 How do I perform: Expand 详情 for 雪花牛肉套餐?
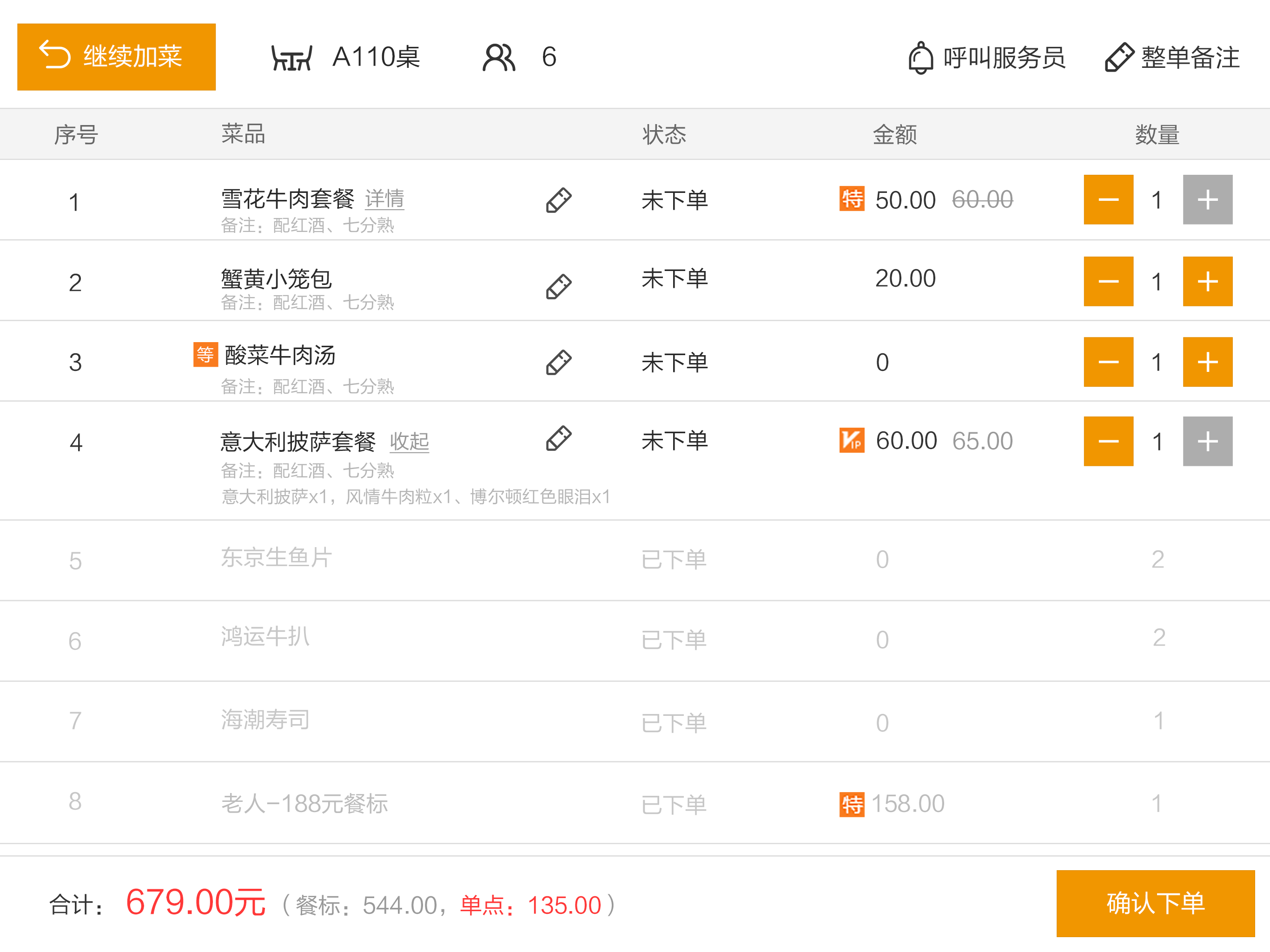coord(384,198)
